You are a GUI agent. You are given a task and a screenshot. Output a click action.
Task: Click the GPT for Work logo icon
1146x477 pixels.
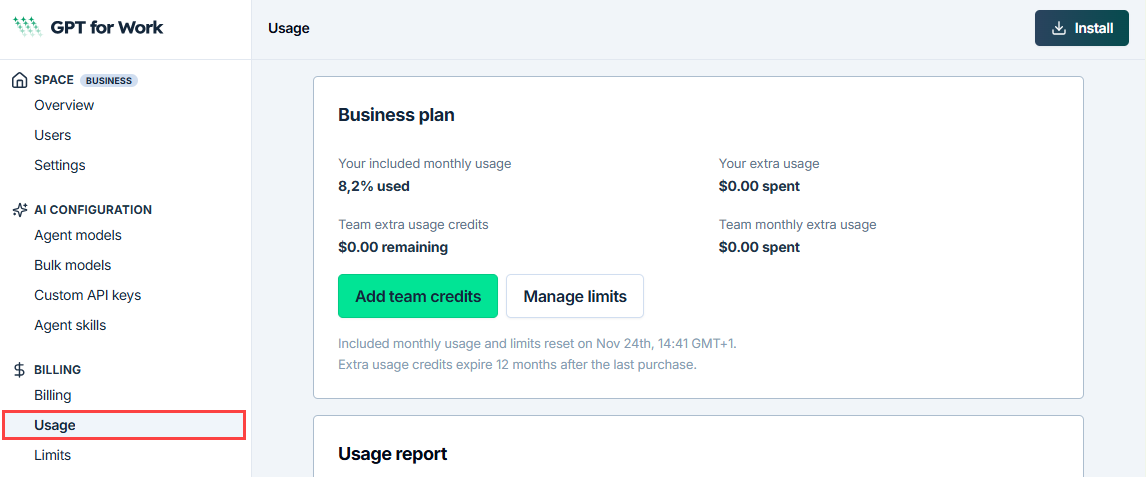click(x=28, y=27)
